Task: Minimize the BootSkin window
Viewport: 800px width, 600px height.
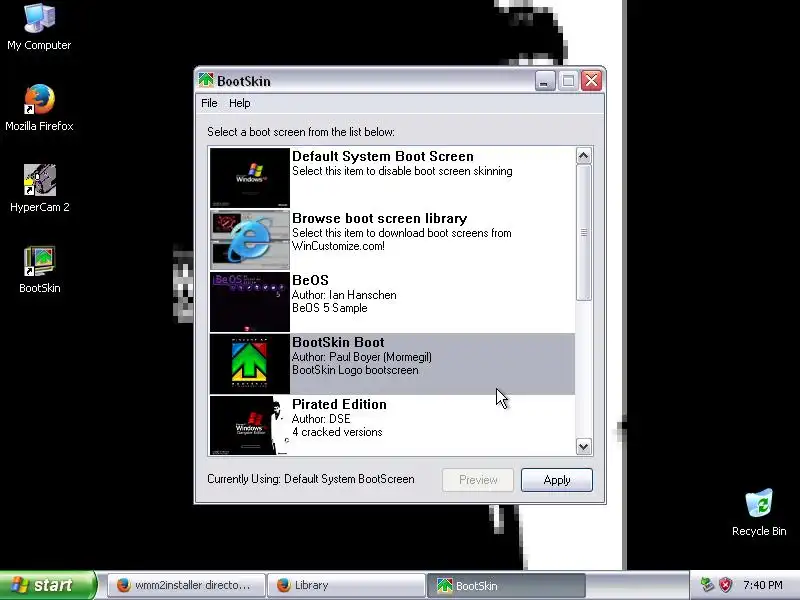Action: pos(544,81)
